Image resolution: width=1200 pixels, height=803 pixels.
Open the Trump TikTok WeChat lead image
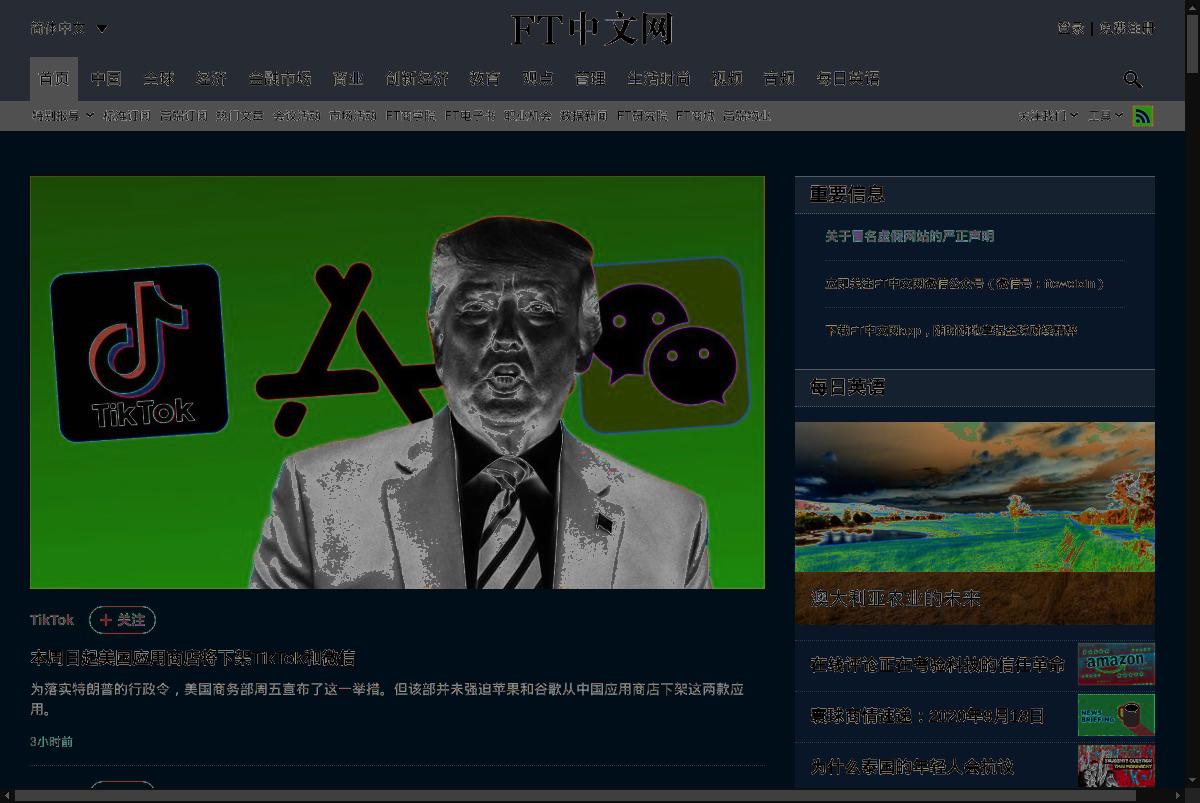pos(397,382)
